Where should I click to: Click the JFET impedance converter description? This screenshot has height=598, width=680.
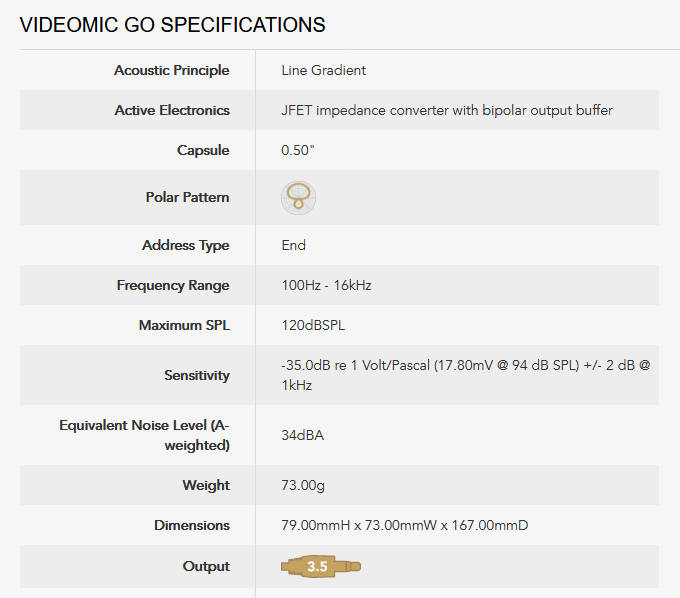(x=447, y=110)
